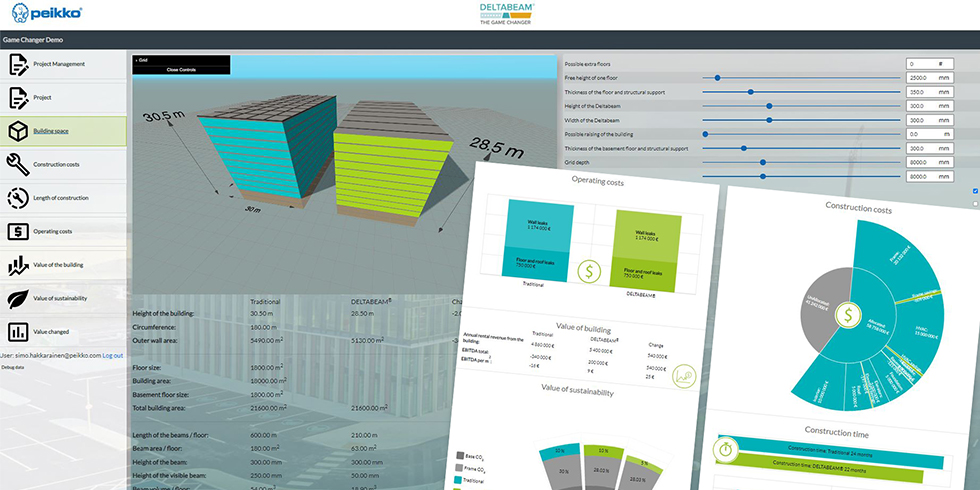Click the Log out link

pos(112,355)
